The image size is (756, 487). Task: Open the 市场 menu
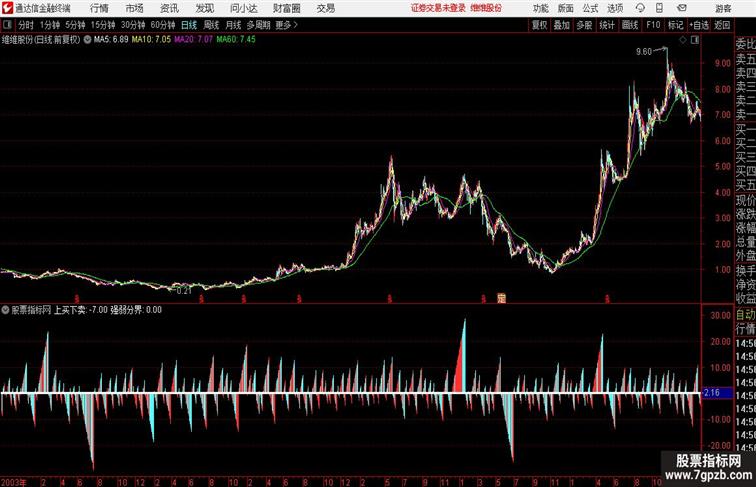[134, 8]
